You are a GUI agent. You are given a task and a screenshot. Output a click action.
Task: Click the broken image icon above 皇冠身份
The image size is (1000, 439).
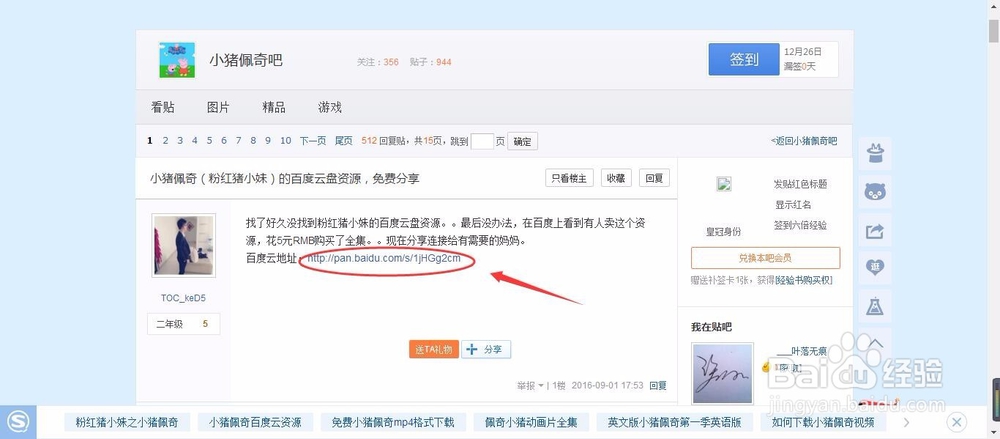(724, 184)
